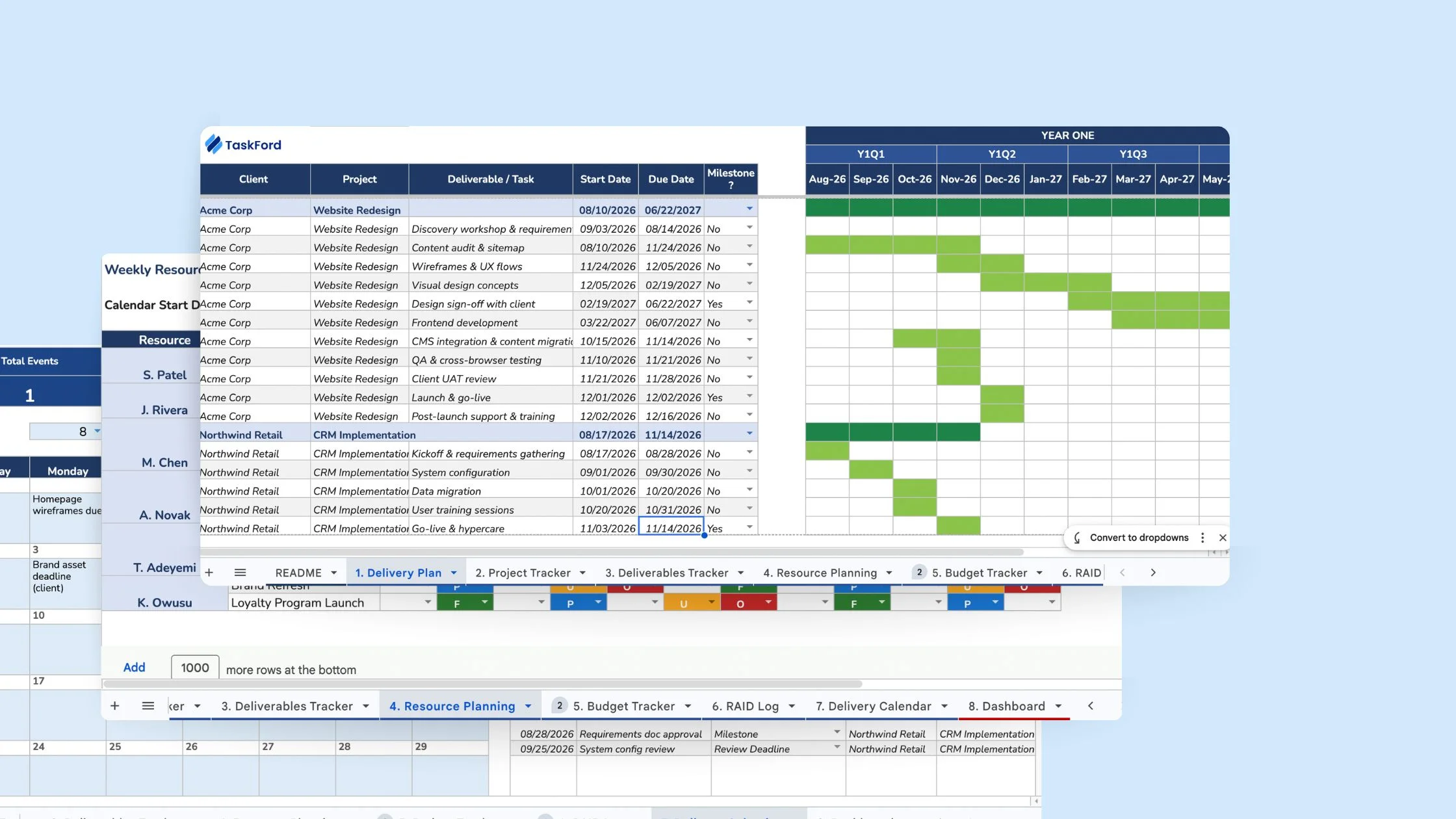The width and height of the screenshot is (1456, 819).
Task: Switch to 6. RAID Log tab
Action: pyautogui.click(x=745, y=706)
